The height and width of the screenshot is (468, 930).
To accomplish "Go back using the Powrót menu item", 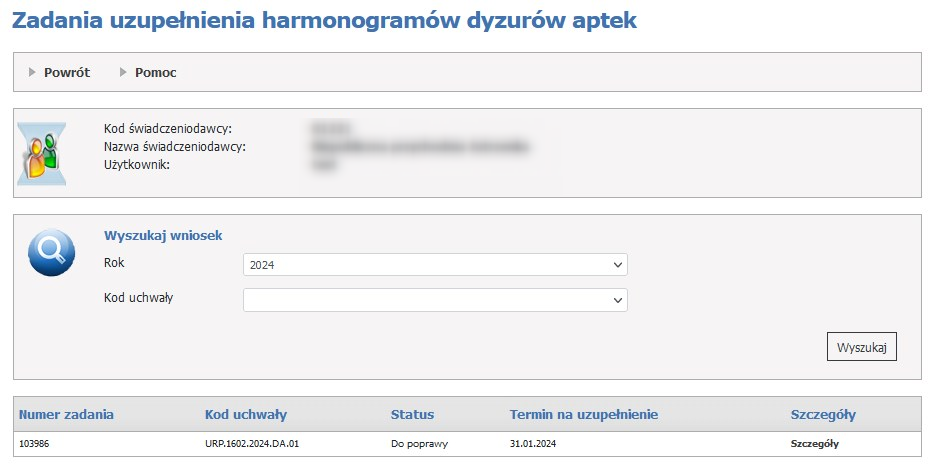I will [x=67, y=72].
